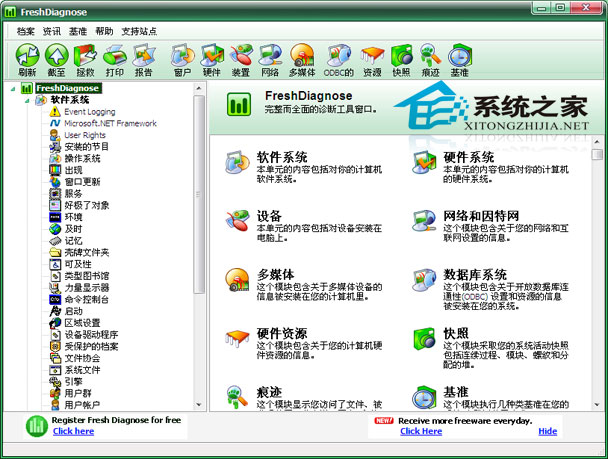
Task: Select 启动 tree item
Action: click(x=74, y=311)
